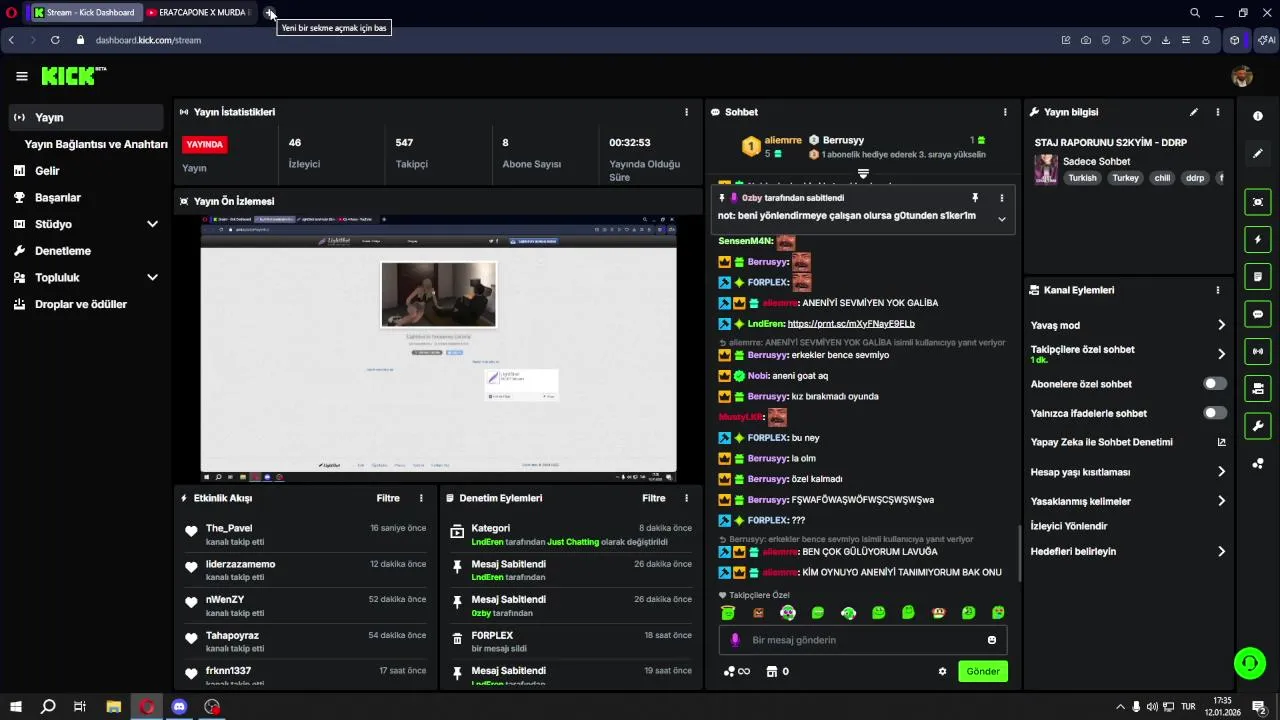Toggle the notes panel icon in right rail
The width and height of the screenshot is (1280, 720).
tap(1258, 276)
